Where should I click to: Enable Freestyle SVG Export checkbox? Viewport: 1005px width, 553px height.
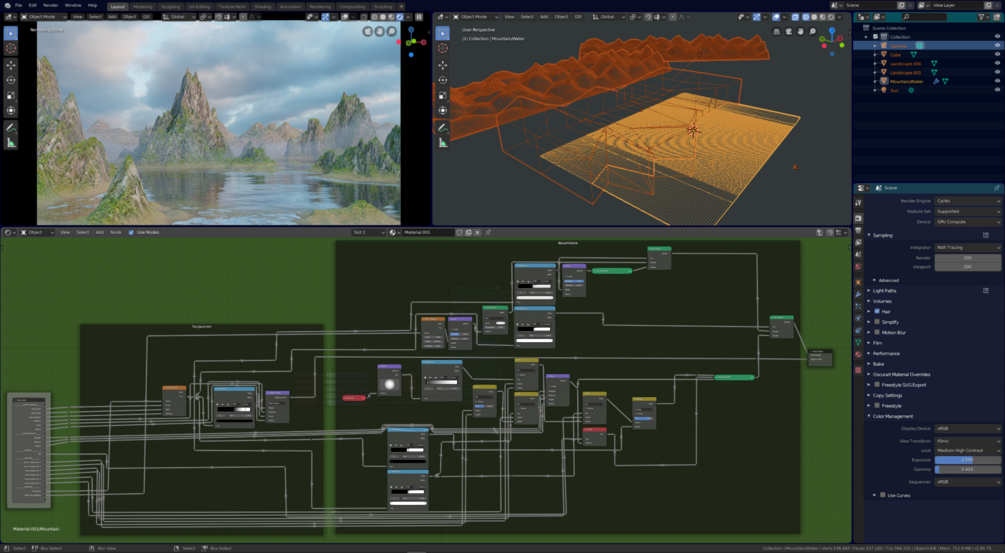(x=877, y=384)
